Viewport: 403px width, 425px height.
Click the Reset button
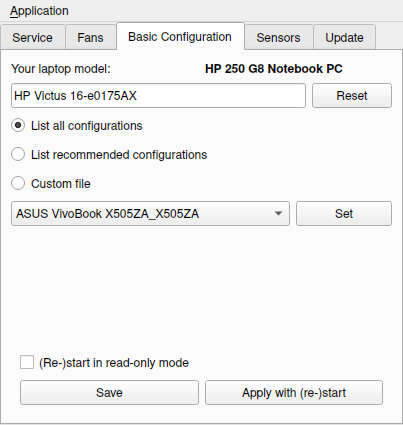click(352, 96)
